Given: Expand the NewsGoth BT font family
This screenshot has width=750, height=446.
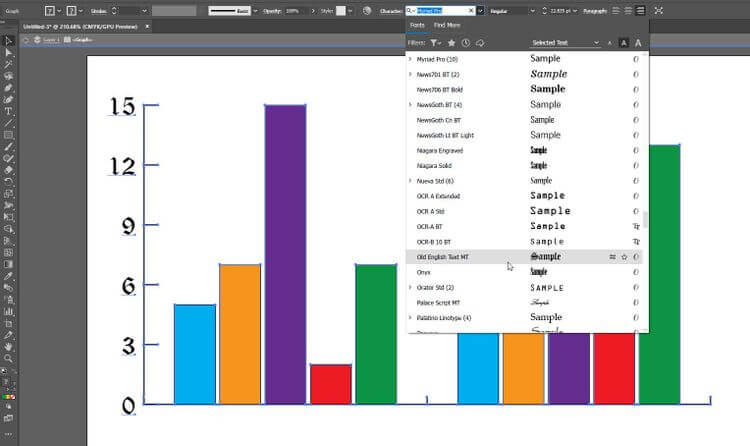Looking at the screenshot, I should (x=410, y=104).
